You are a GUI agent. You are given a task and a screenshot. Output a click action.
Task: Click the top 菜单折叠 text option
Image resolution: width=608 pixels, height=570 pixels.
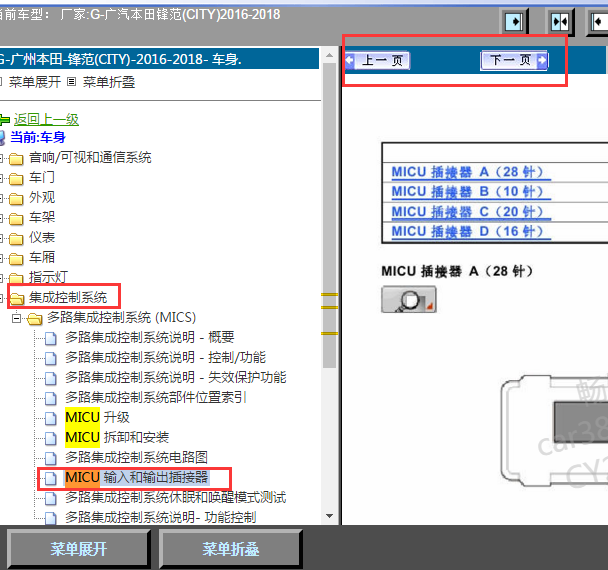[x=109, y=82]
